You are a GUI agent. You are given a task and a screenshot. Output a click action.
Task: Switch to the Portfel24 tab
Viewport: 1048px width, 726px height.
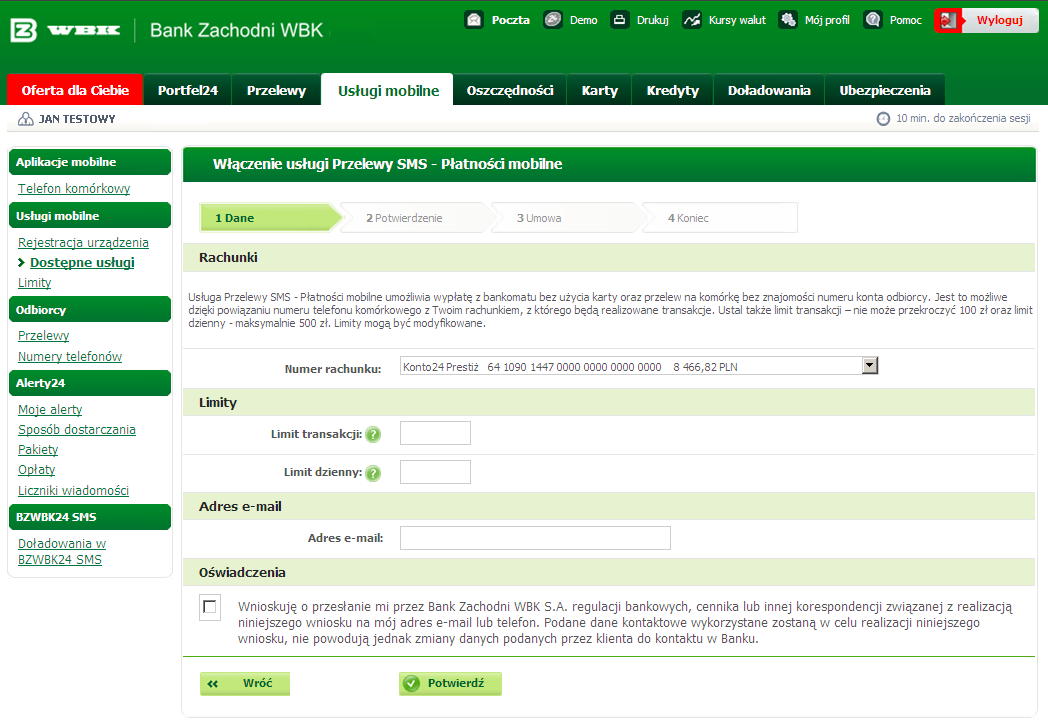(188, 90)
